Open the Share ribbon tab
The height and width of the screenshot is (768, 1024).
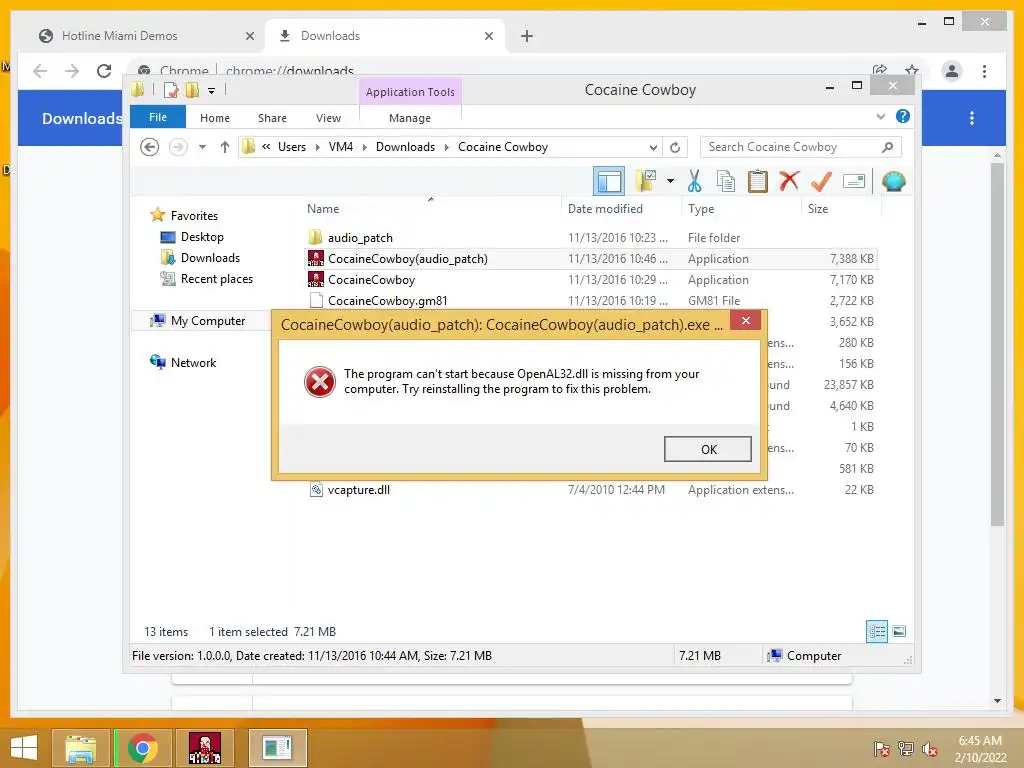click(x=272, y=118)
